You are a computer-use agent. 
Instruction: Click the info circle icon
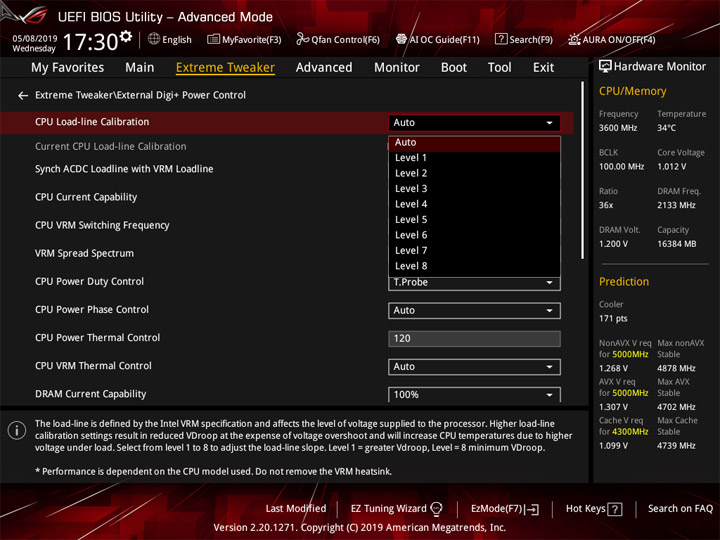tap(17, 431)
